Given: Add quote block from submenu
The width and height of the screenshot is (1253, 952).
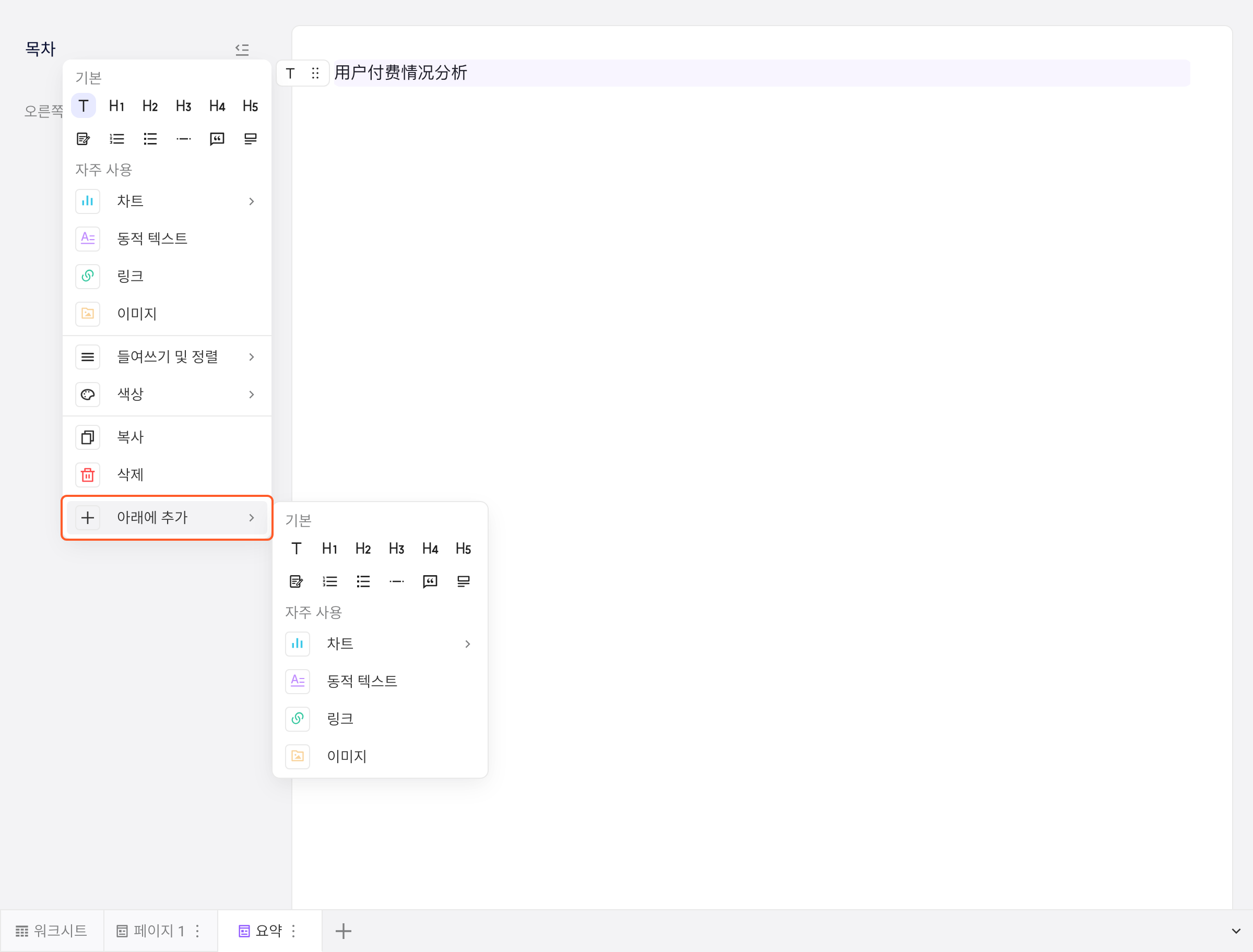Looking at the screenshot, I should (x=430, y=581).
